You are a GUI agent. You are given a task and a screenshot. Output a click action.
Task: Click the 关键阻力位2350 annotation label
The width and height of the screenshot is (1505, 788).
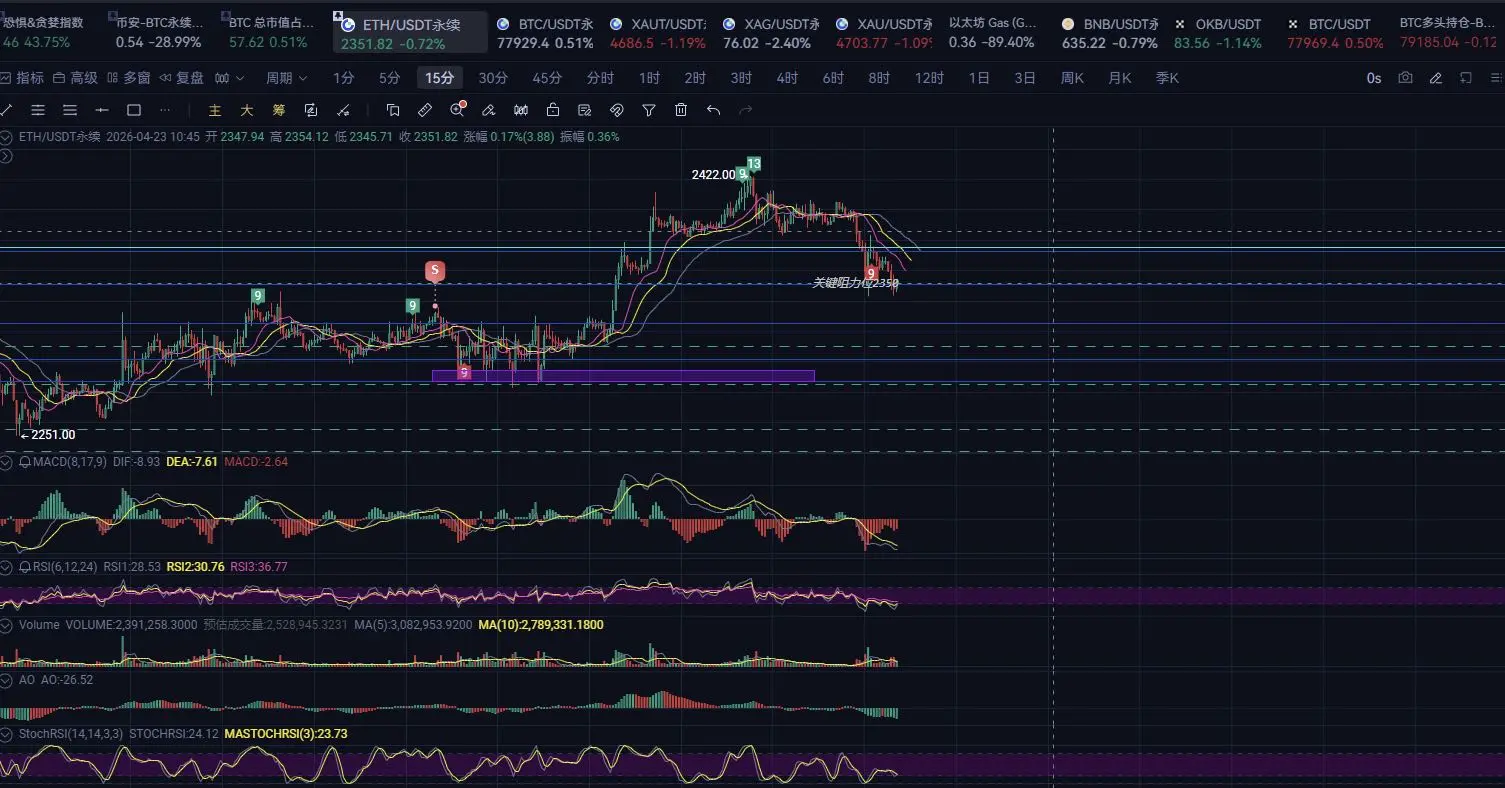coord(855,284)
